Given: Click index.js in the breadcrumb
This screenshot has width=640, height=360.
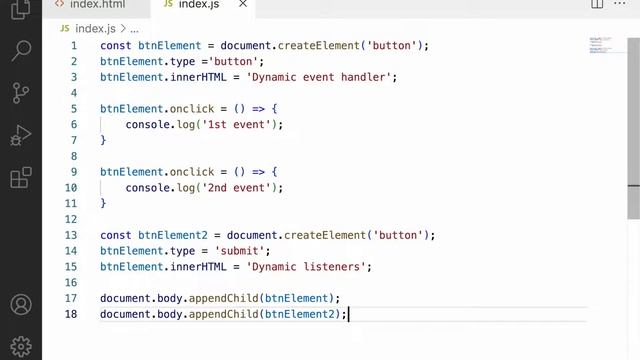Looking at the screenshot, I should coord(95,29).
